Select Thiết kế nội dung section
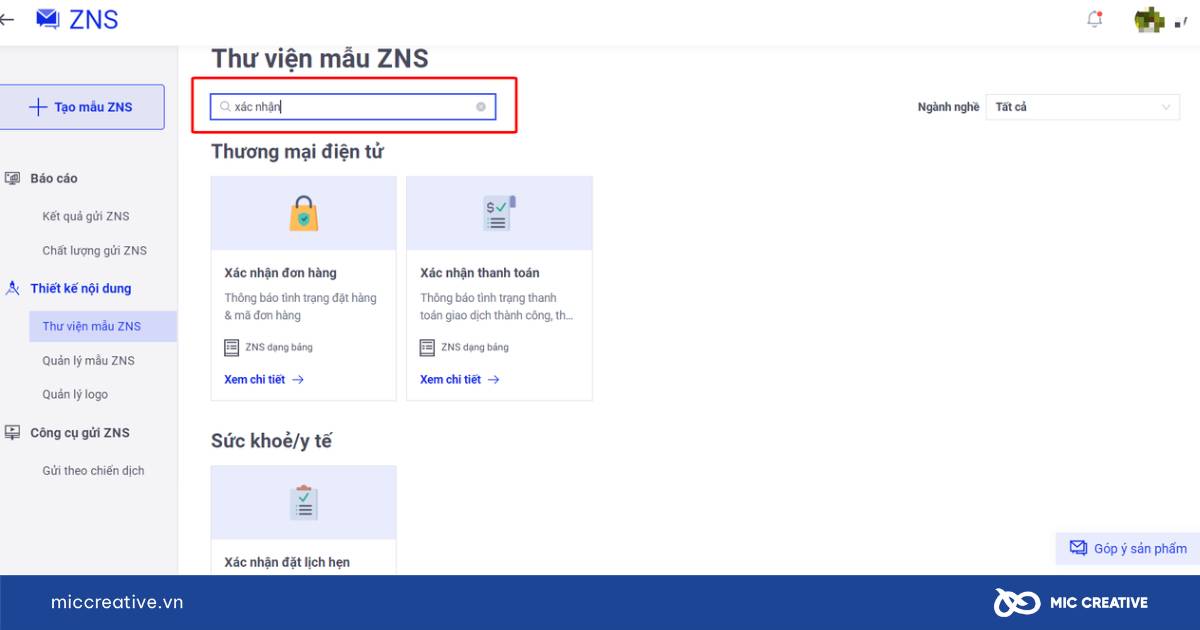1200x630 pixels. 81,288
